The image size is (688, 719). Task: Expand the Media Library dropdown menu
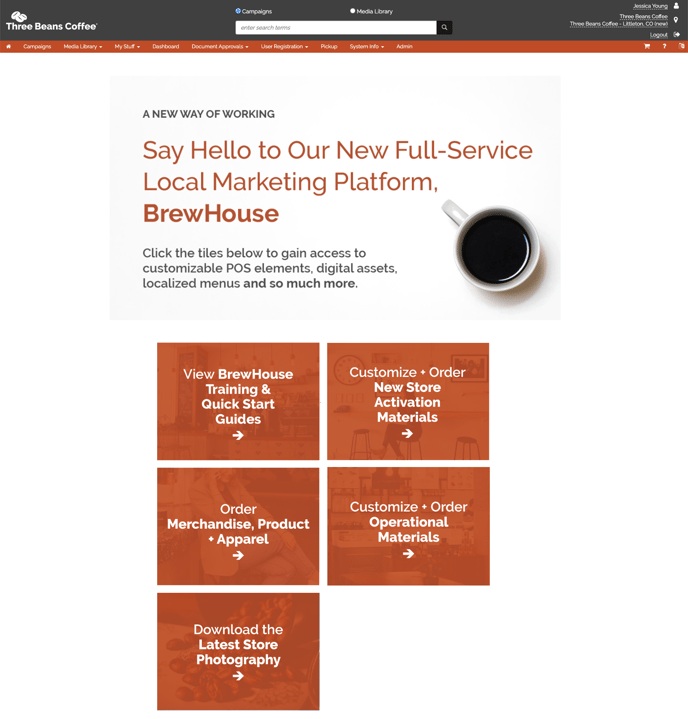tap(83, 46)
